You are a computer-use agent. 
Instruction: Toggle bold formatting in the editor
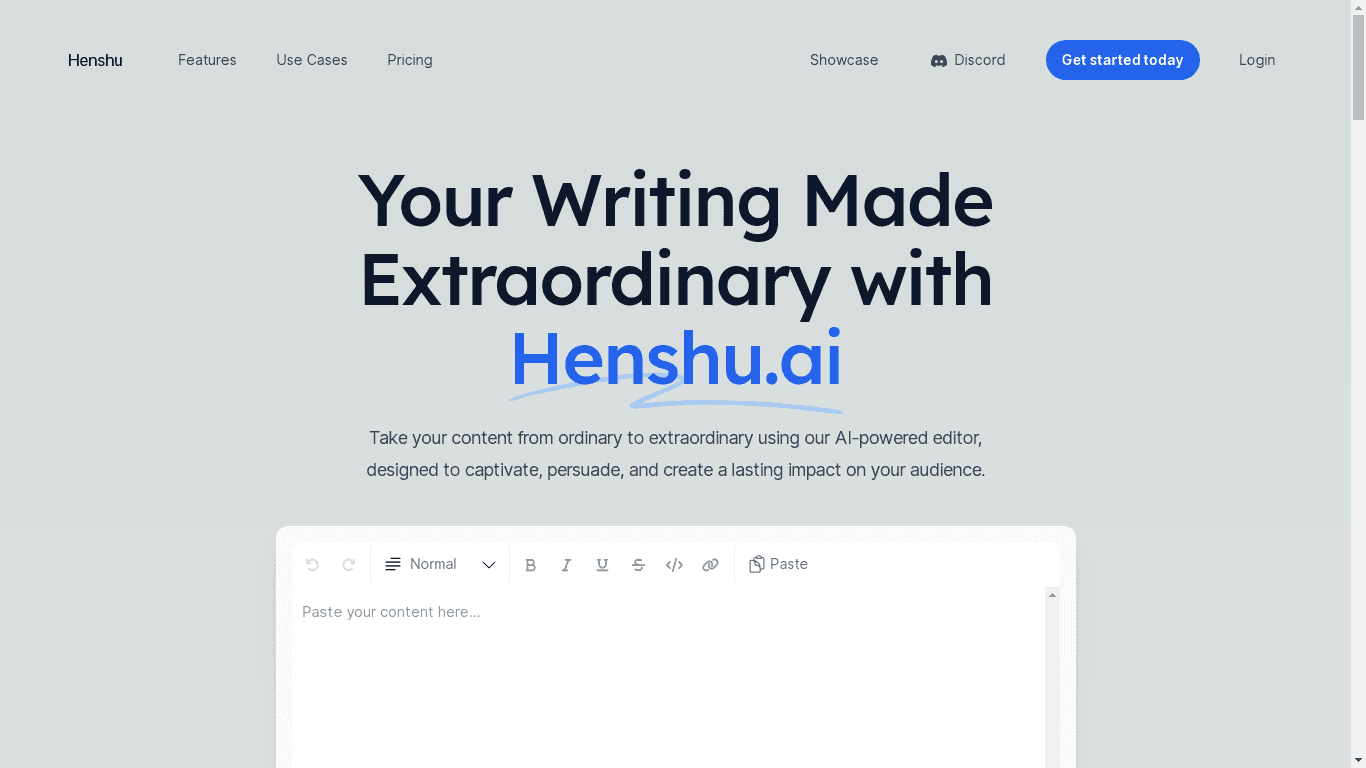(x=531, y=565)
